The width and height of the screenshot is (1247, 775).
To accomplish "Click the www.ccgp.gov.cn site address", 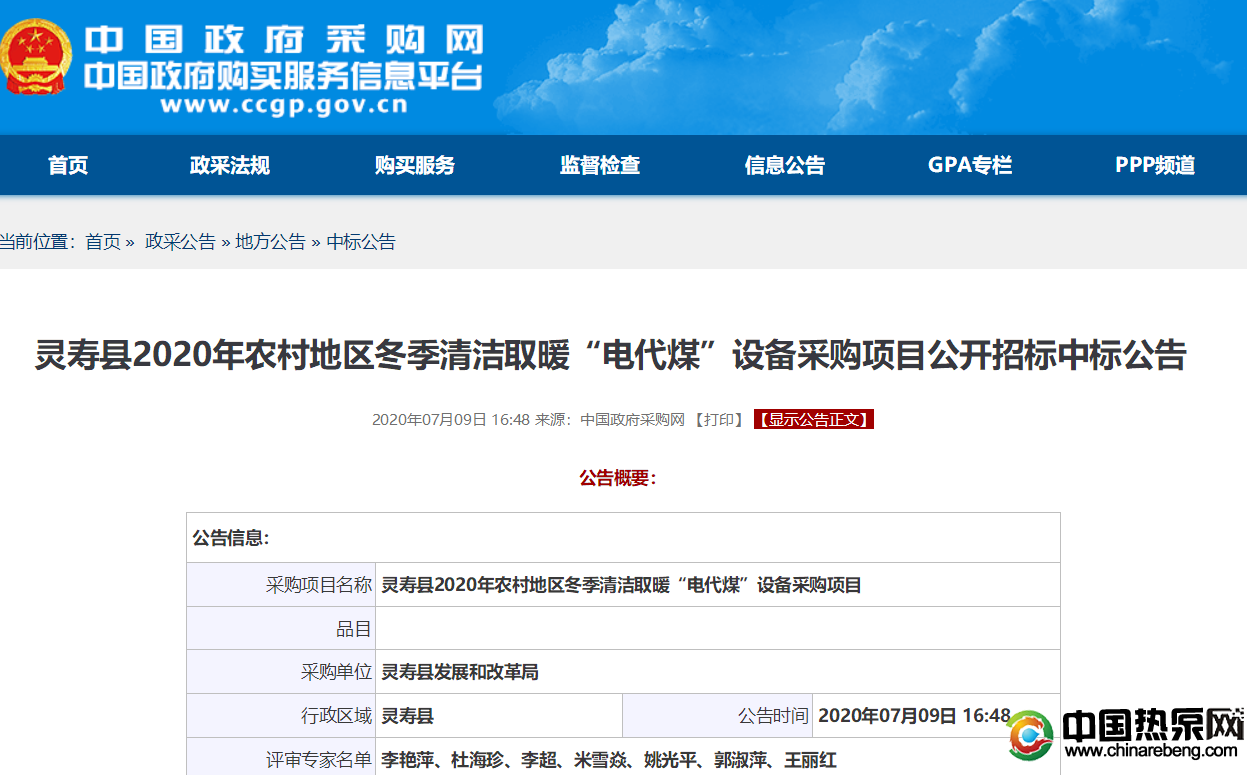I will [x=283, y=105].
